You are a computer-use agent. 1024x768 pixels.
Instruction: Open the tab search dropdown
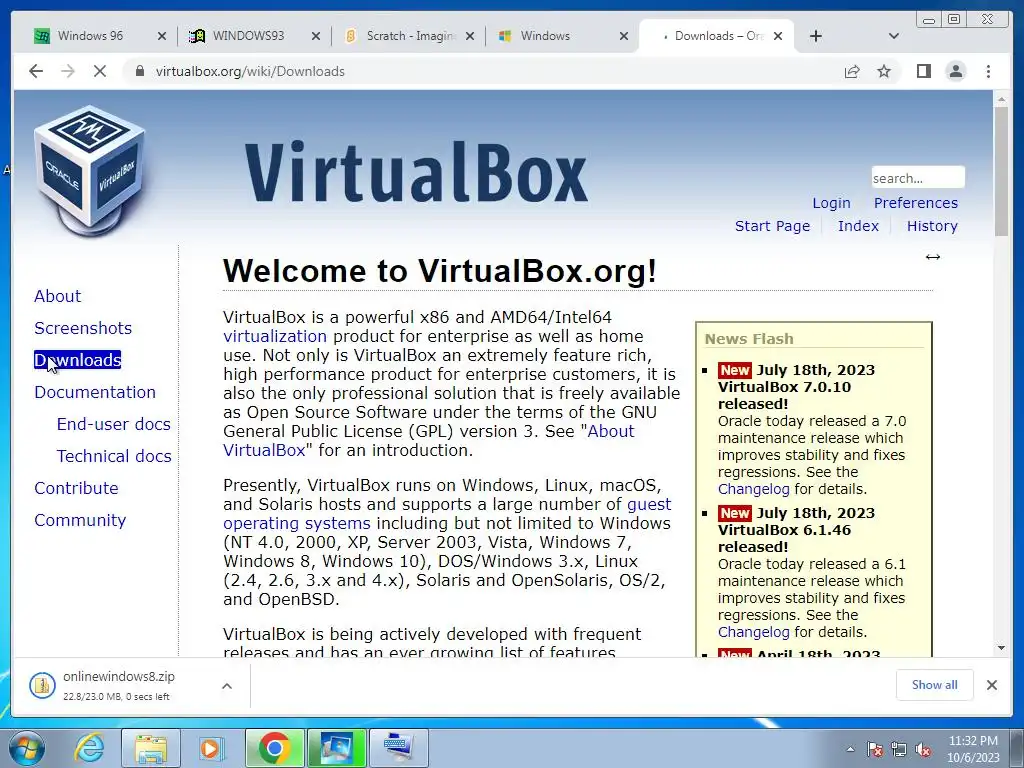click(894, 36)
